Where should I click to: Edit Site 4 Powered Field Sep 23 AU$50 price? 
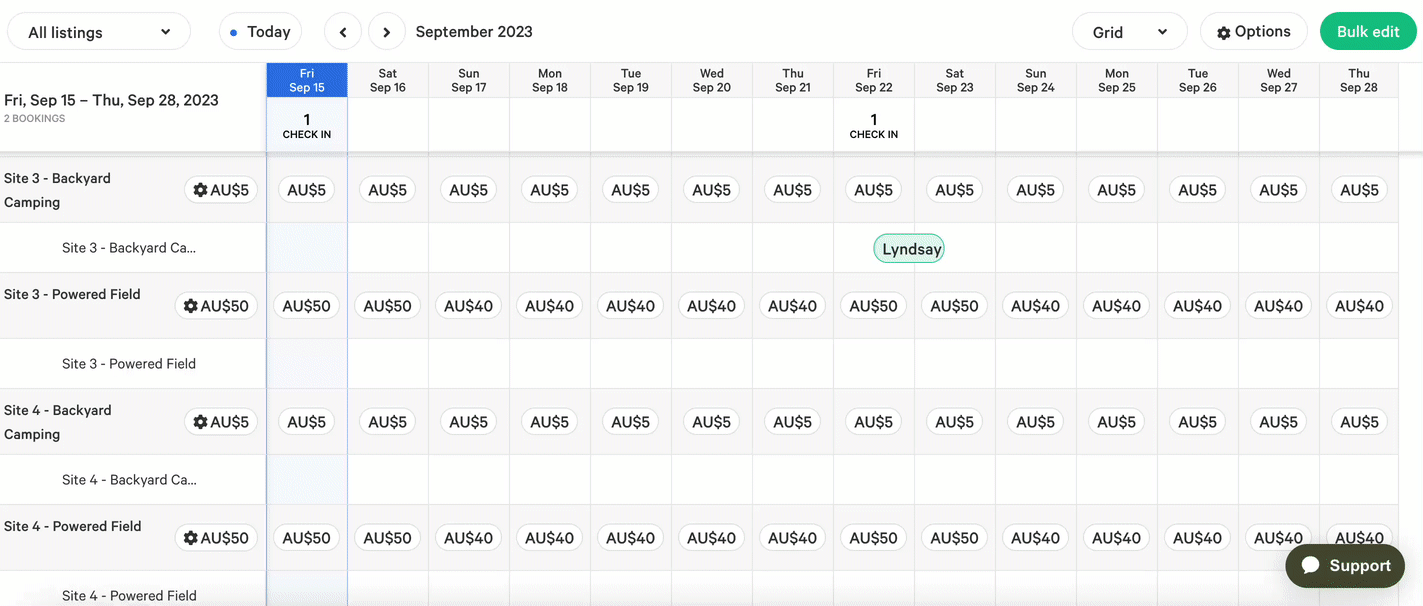click(955, 538)
